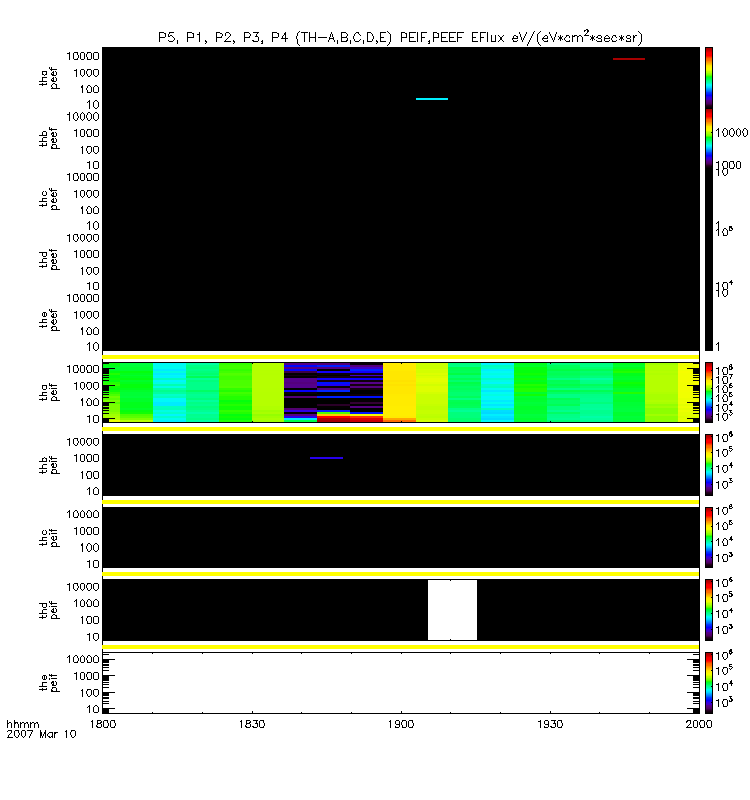This screenshot has height=800, width=750.
Task: Click the 1900 time axis label
Action: point(401,722)
